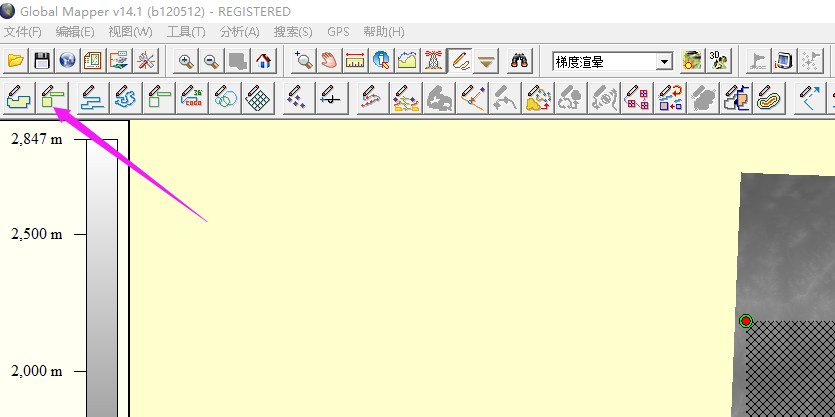Select the green vertex marker on the map

746,321
